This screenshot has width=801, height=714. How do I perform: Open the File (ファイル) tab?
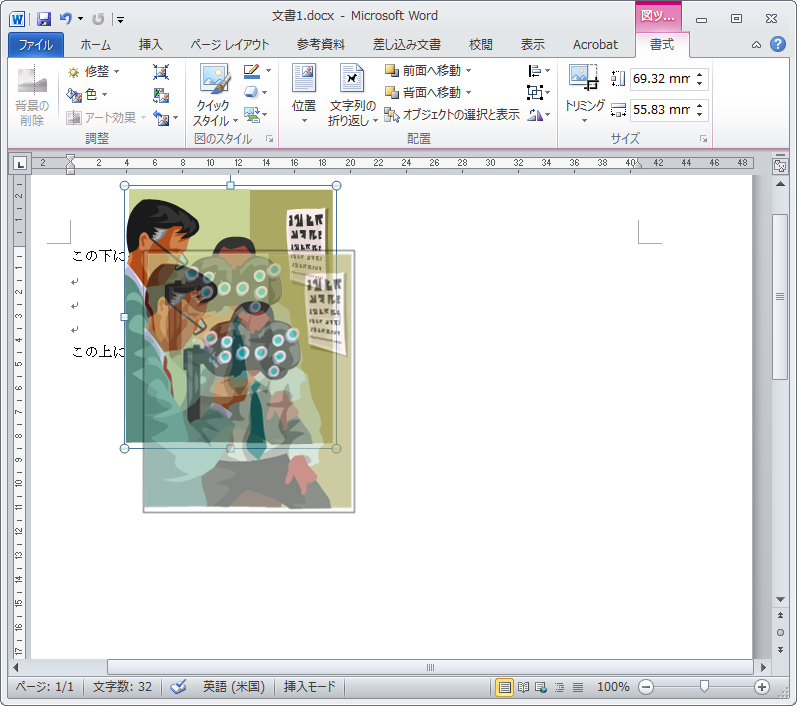pos(36,45)
